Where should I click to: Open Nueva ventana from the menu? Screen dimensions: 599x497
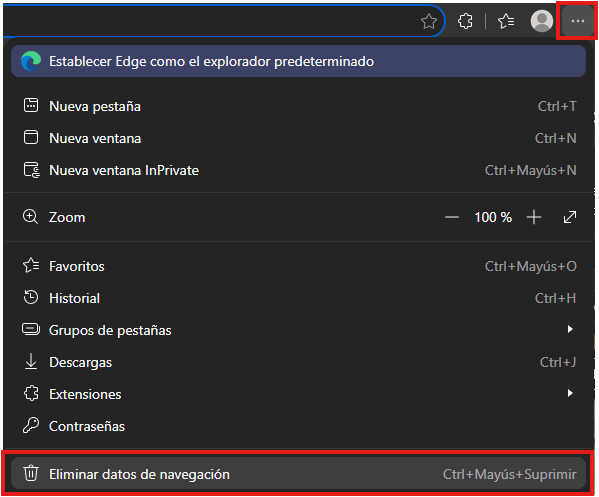298,138
